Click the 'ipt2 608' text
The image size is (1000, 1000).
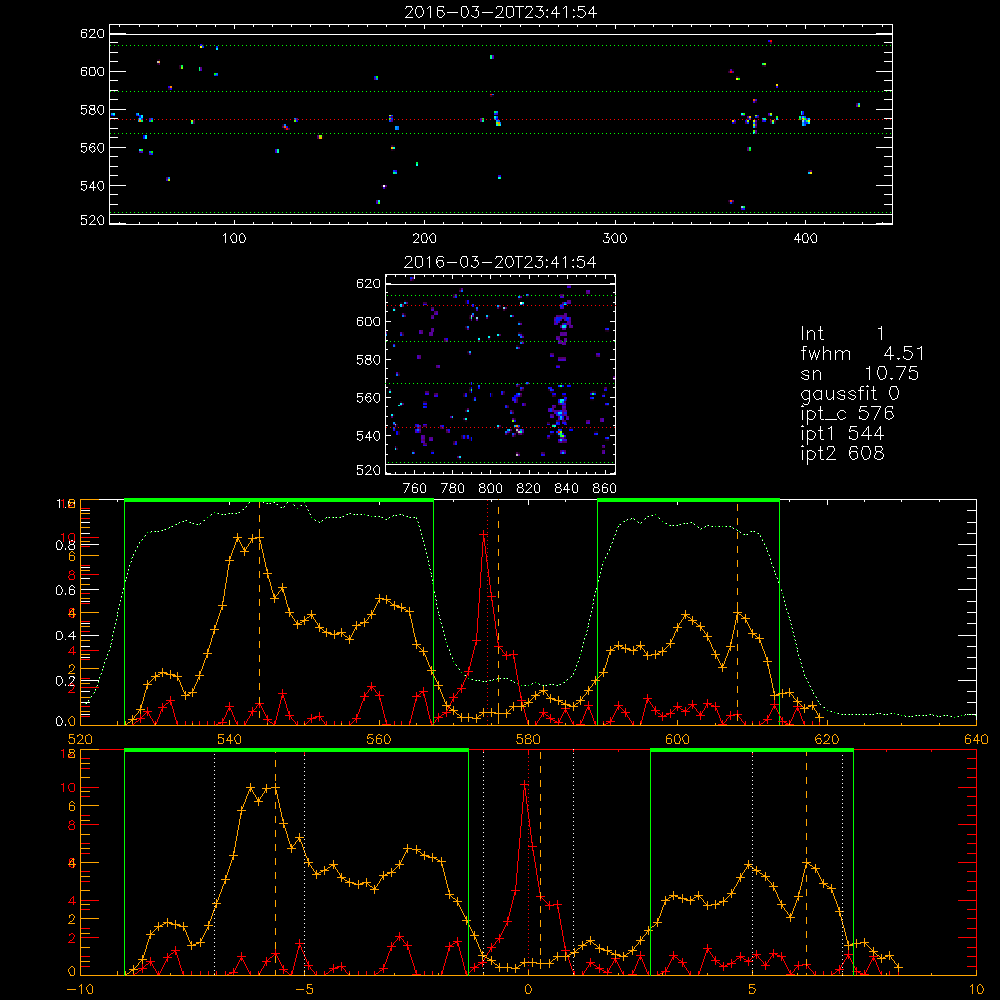pos(842,453)
